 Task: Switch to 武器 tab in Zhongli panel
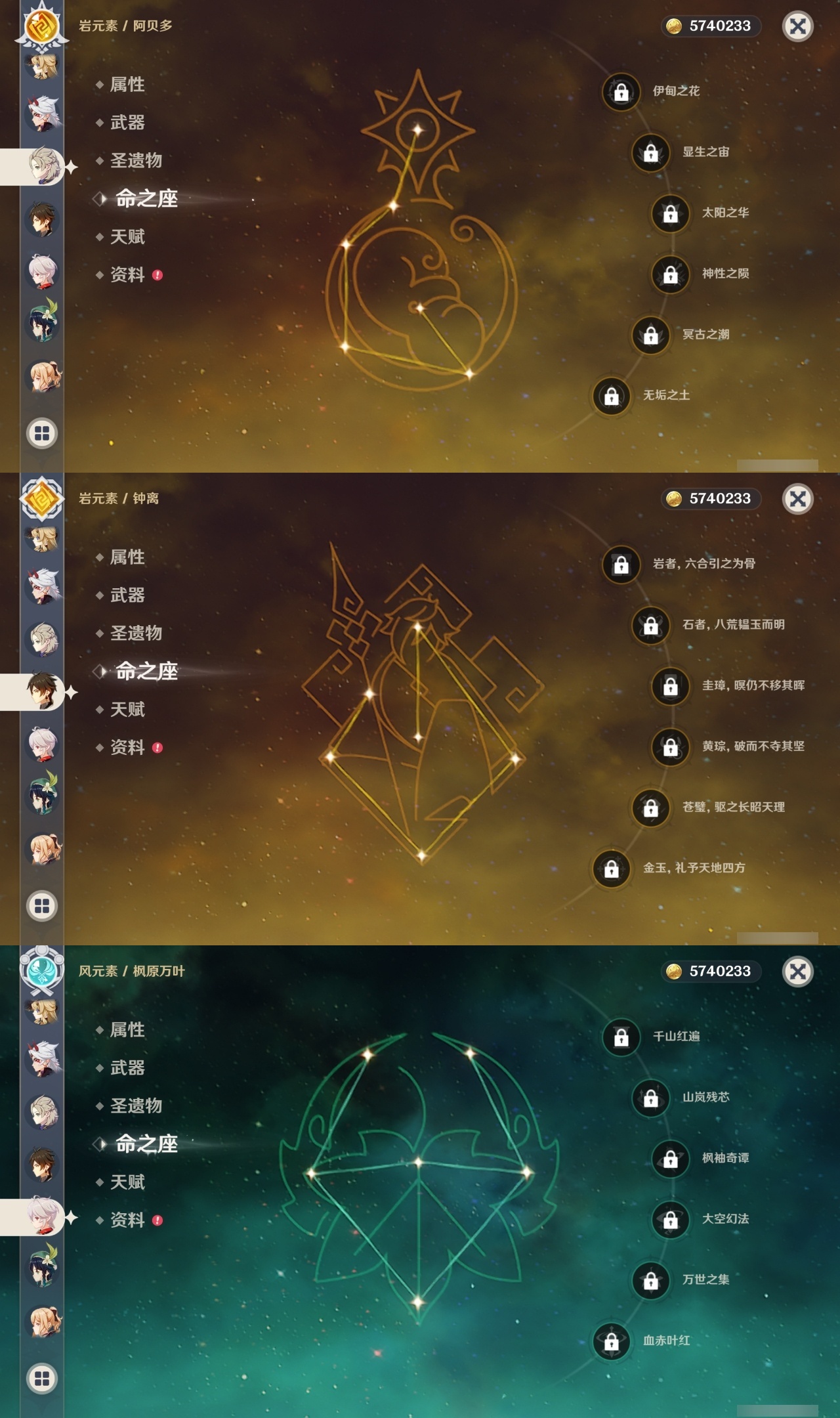pos(127,595)
